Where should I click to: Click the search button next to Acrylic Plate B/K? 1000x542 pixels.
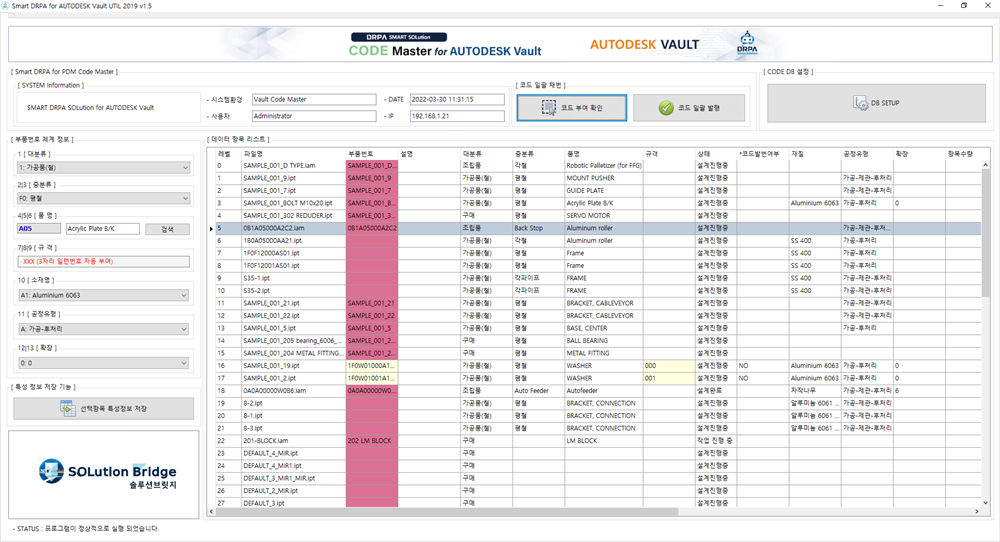[167, 229]
